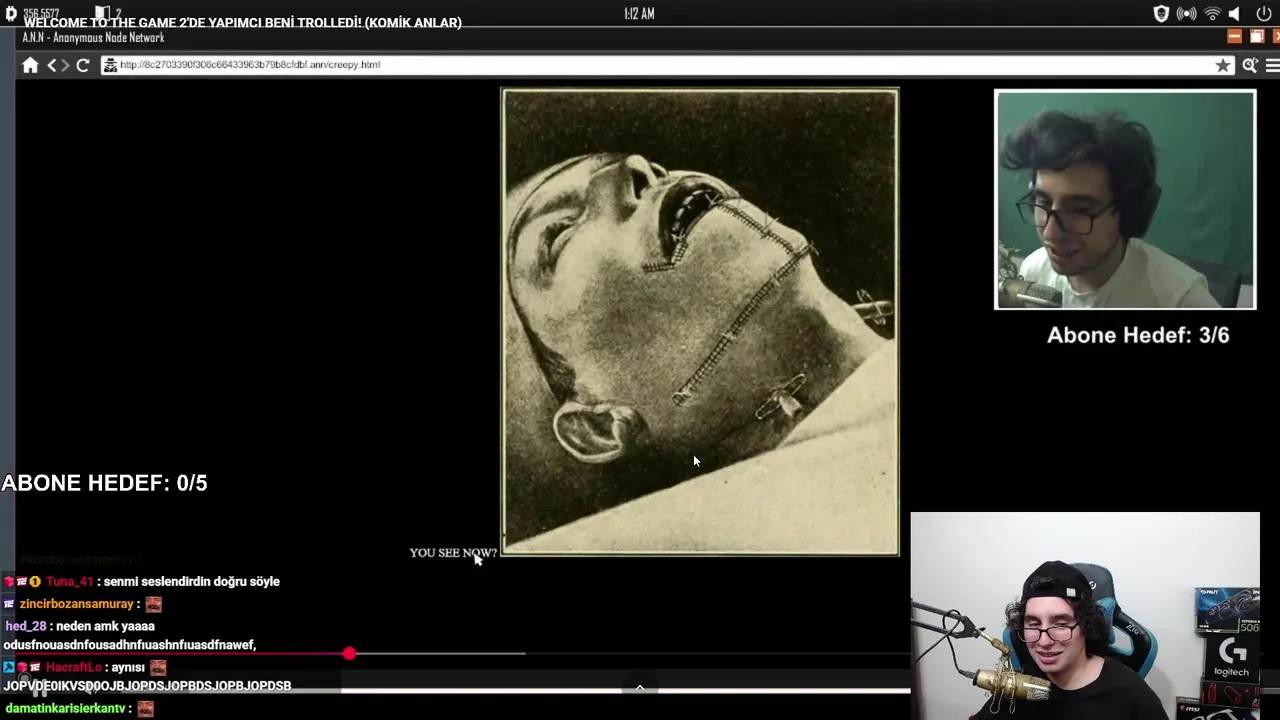Minimize the A.N.N browser window
The image size is (1280, 720).
1234,37
